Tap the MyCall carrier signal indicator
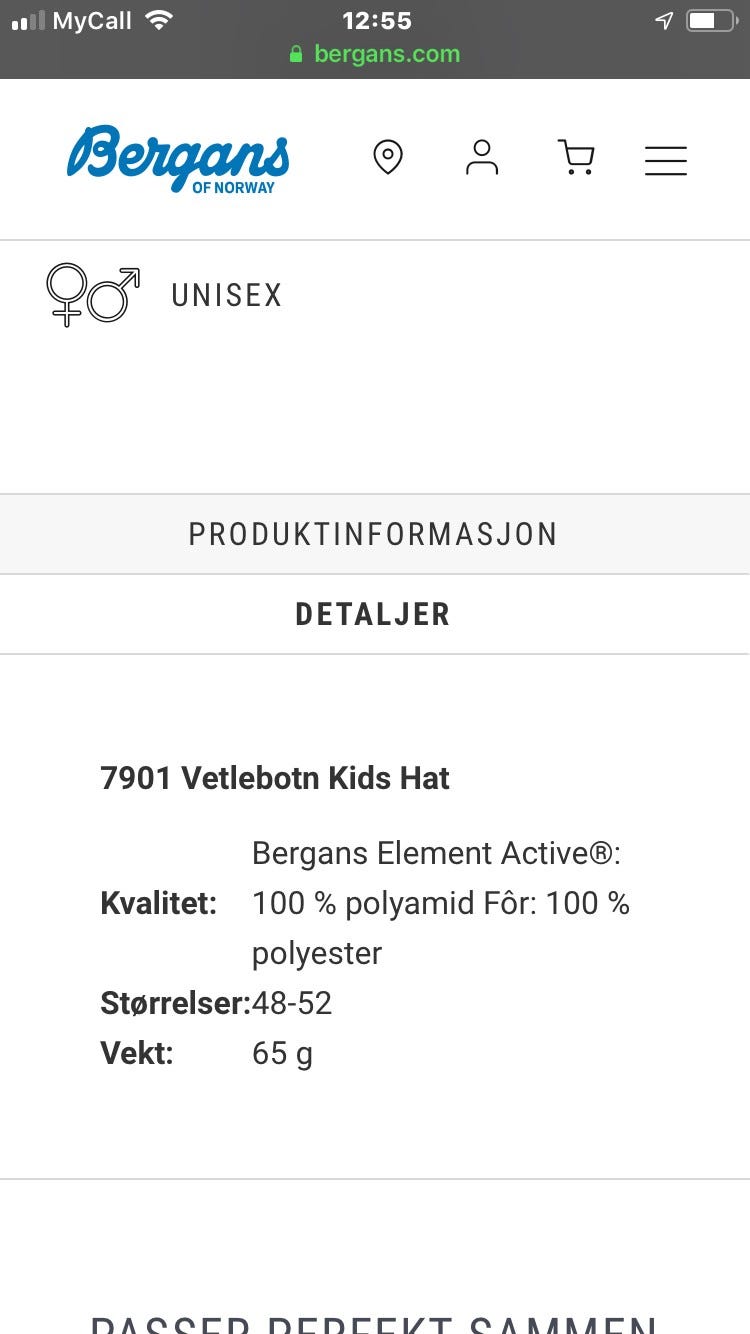Image resolution: width=750 pixels, height=1334 pixels. pyautogui.click(x=72, y=20)
